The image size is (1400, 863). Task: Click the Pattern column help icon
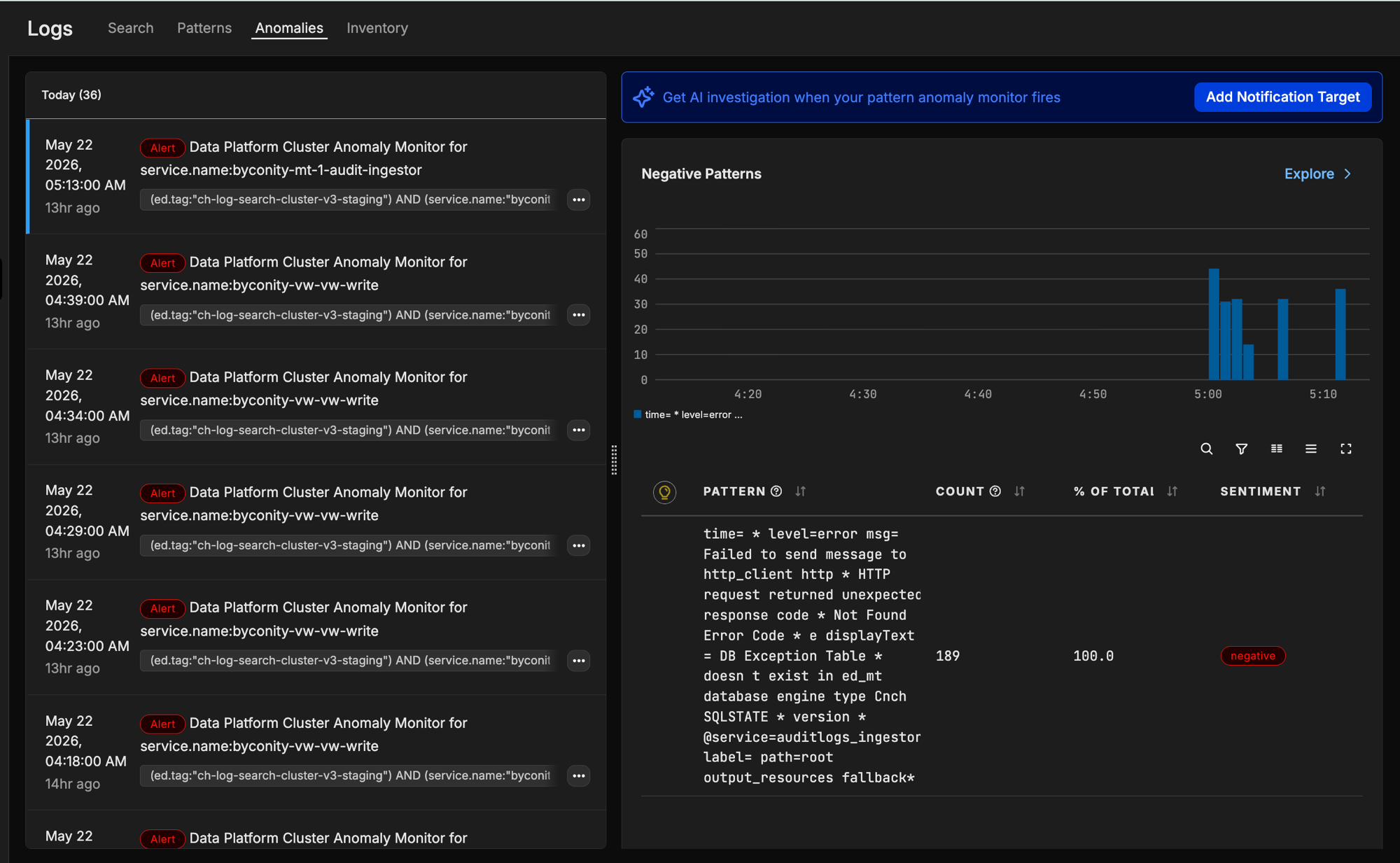pyautogui.click(x=776, y=491)
